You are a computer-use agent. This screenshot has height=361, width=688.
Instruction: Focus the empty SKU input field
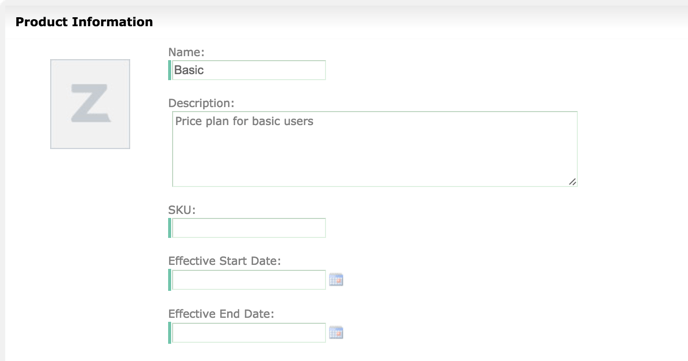point(249,228)
